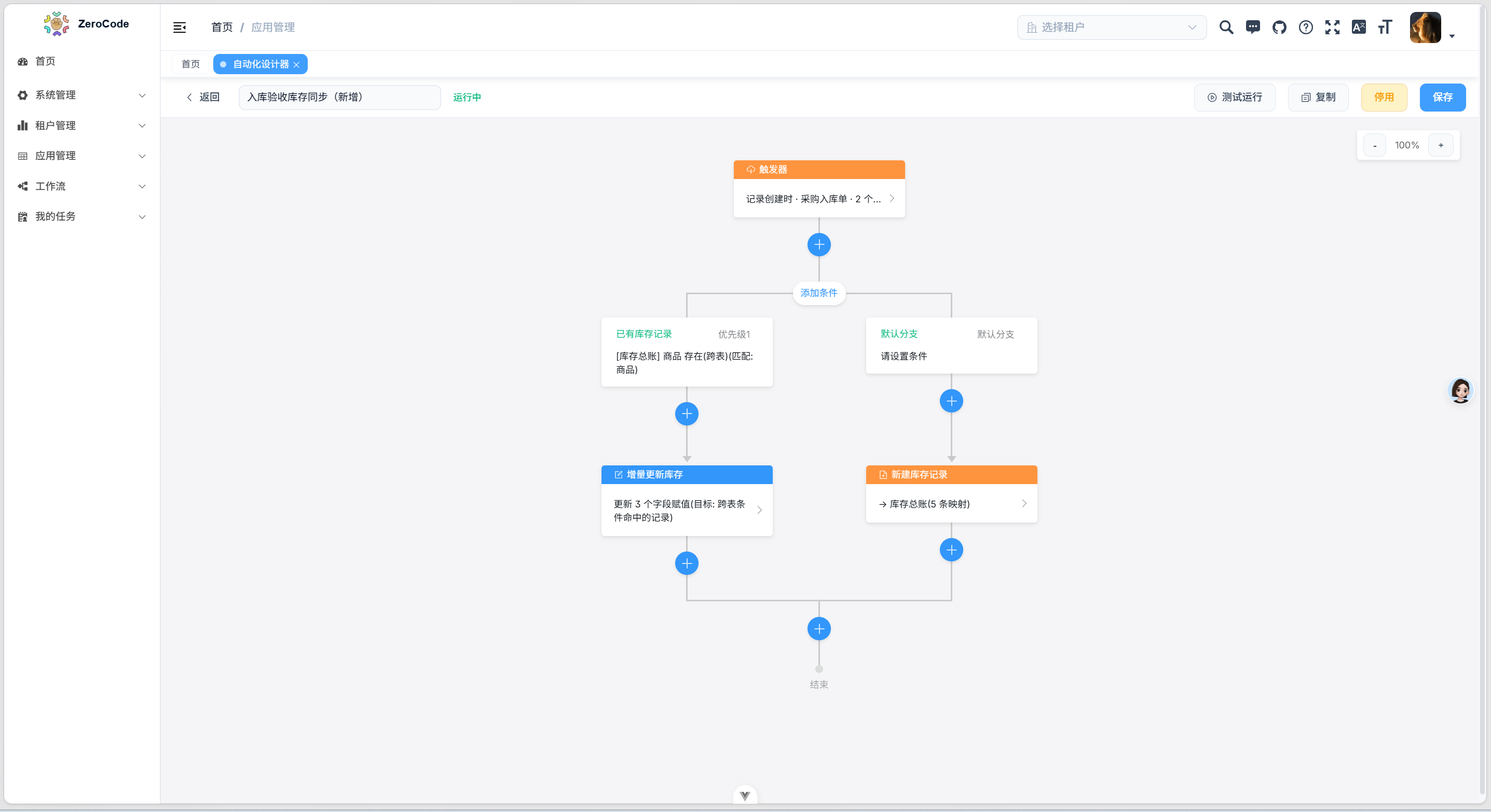Open the assistant avatar floating icon
Viewport: 1491px width, 812px height.
click(1460, 391)
